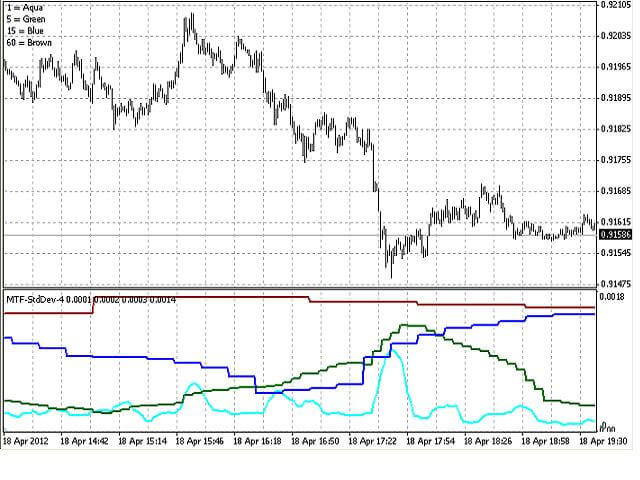Click the aqua StdDev line peak
Screen dimensions: 640x480
(x=393, y=351)
